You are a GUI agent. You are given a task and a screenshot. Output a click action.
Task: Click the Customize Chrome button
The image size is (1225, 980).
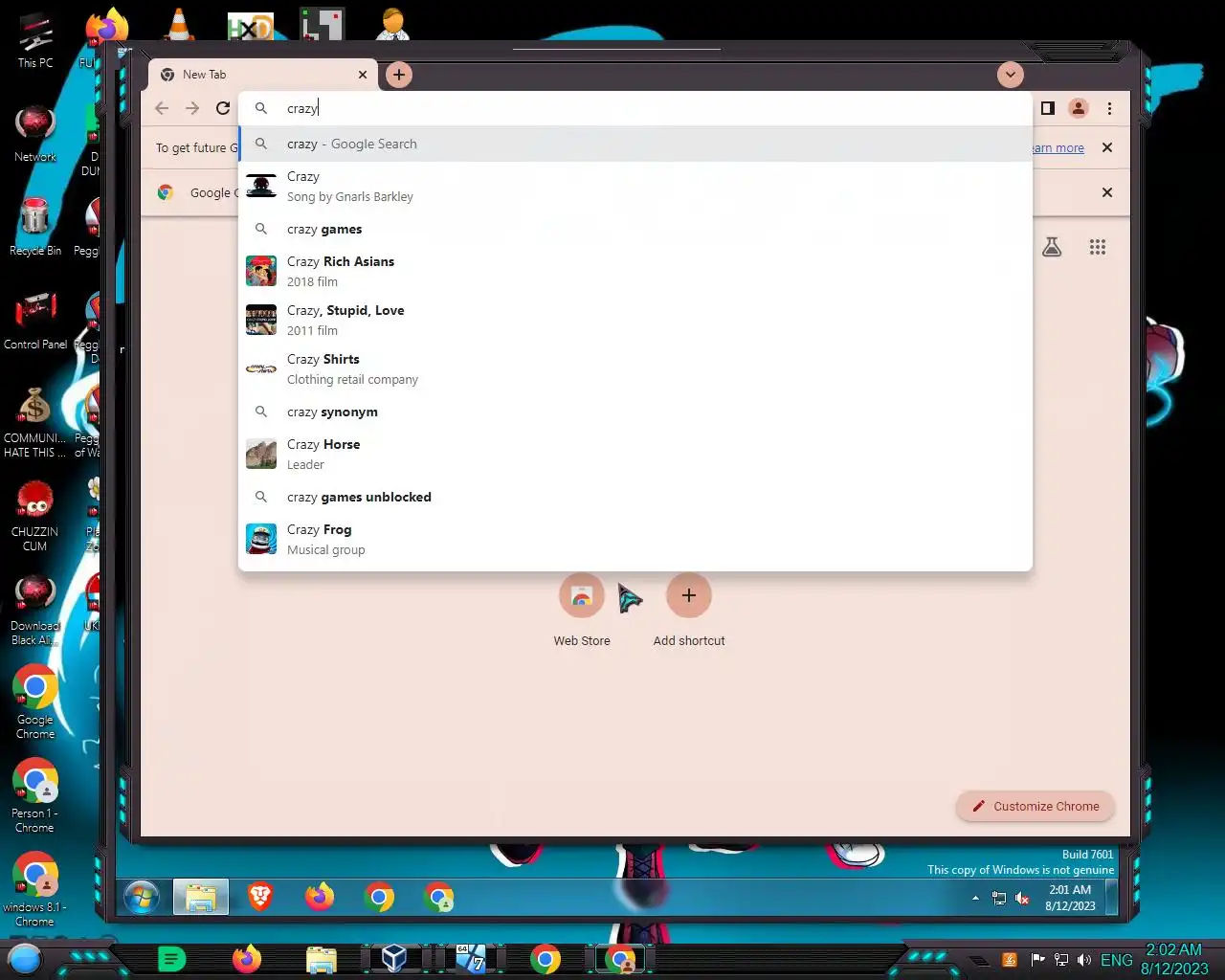click(x=1036, y=806)
